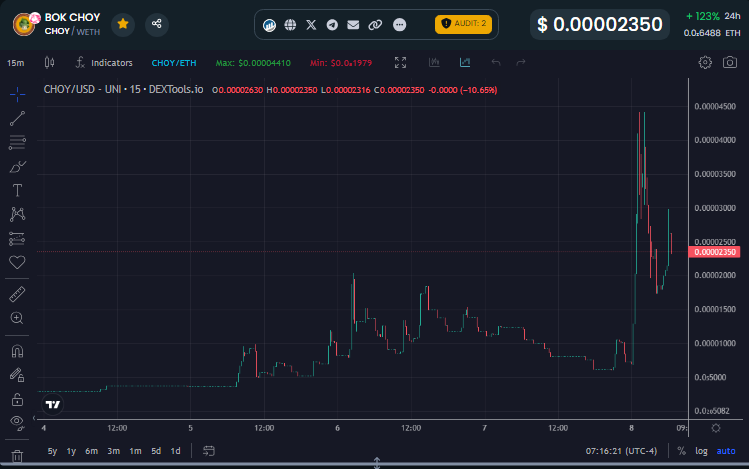749x469 pixels.
Task: Select the trend line tool
Action: click(x=17, y=118)
